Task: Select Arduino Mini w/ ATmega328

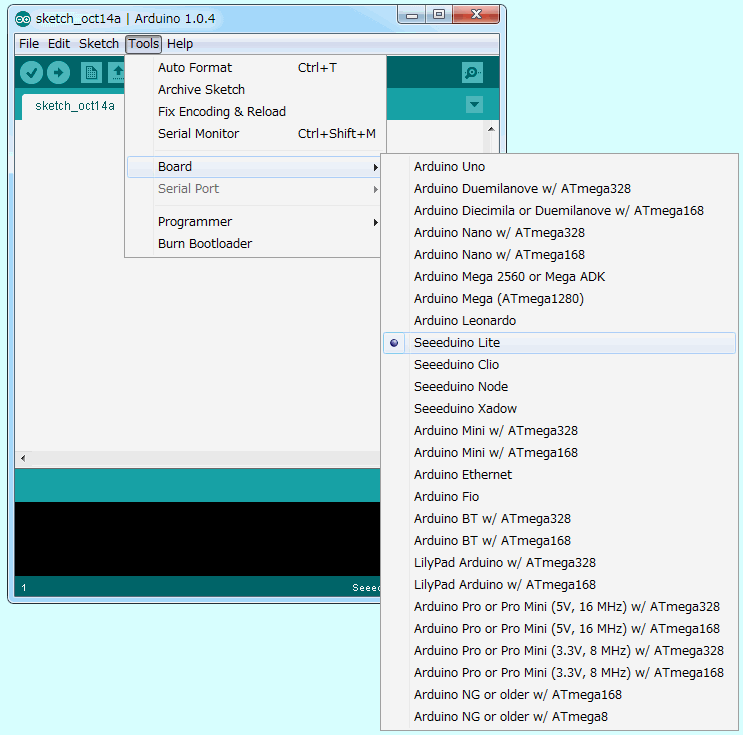Action: click(559, 431)
